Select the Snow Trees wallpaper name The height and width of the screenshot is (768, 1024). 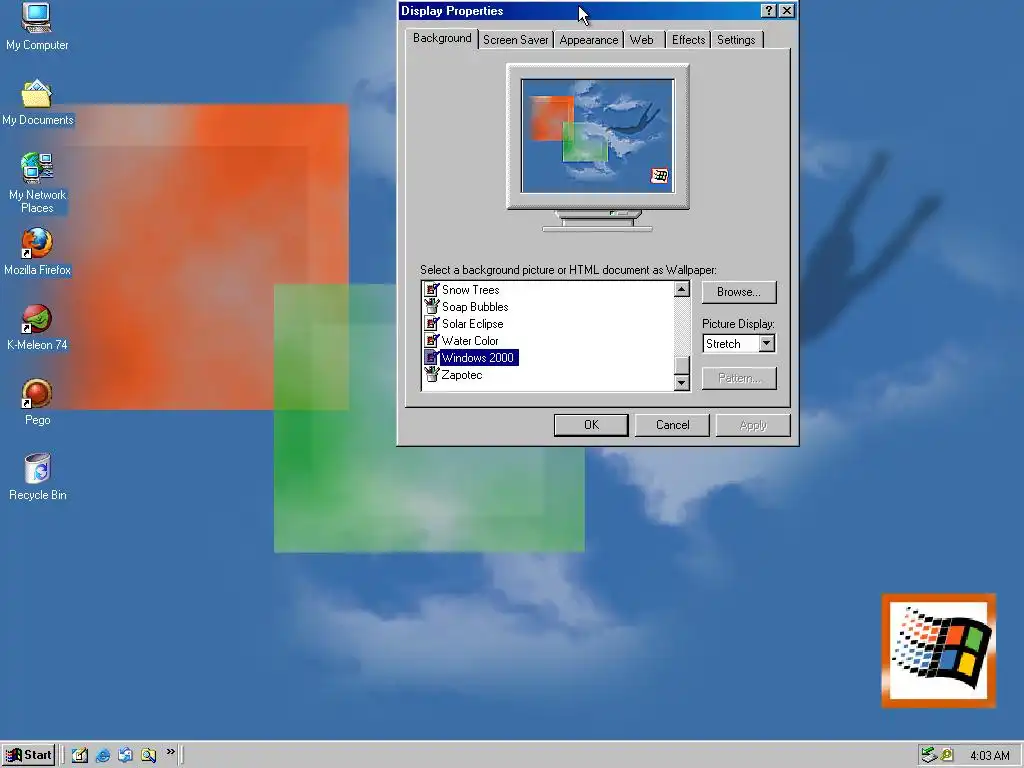470,289
